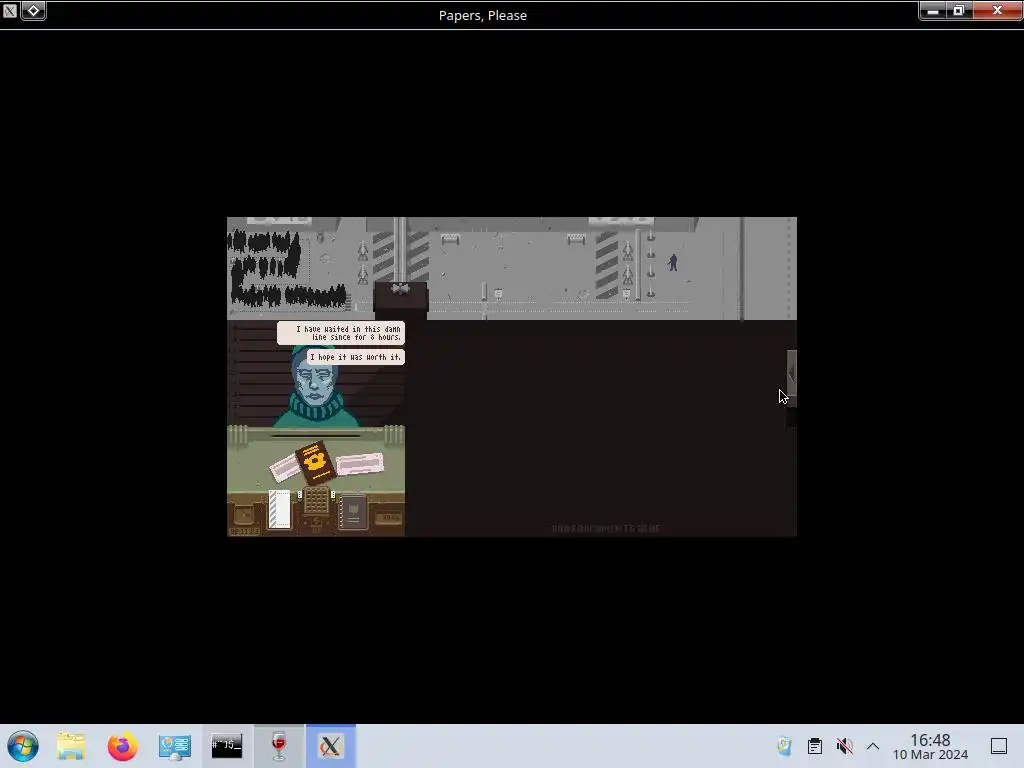Pick up the brown passport on the counter
Image resolution: width=1024 pixels, height=768 pixels.
(x=315, y=462)
